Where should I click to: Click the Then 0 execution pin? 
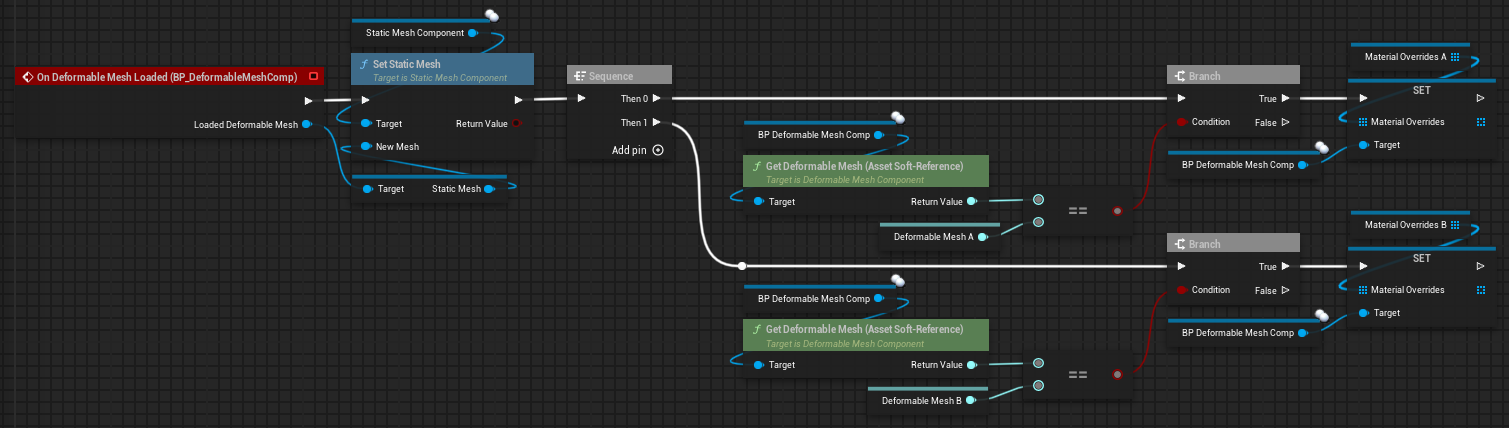[657, 98]
